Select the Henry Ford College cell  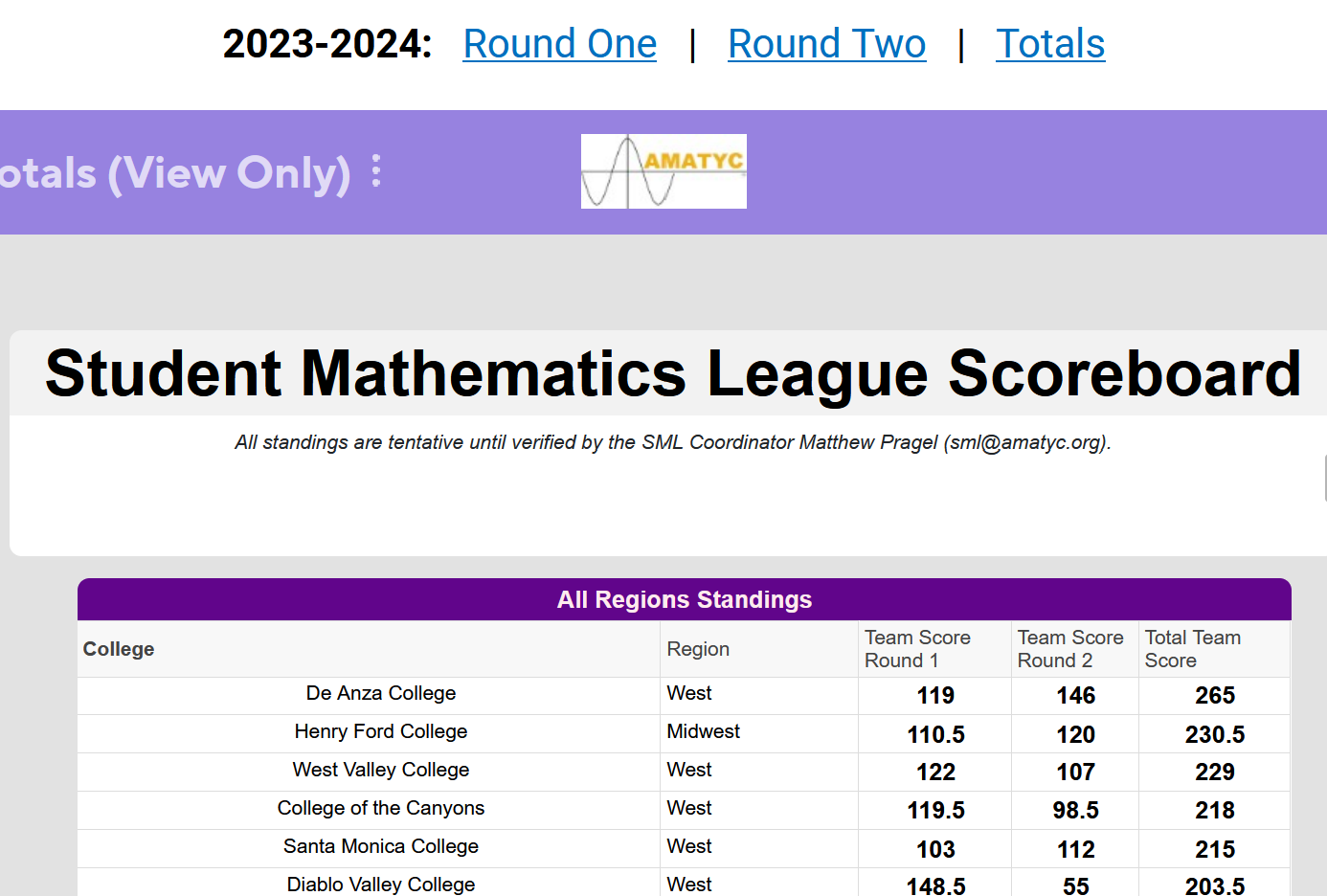point(380,732)
